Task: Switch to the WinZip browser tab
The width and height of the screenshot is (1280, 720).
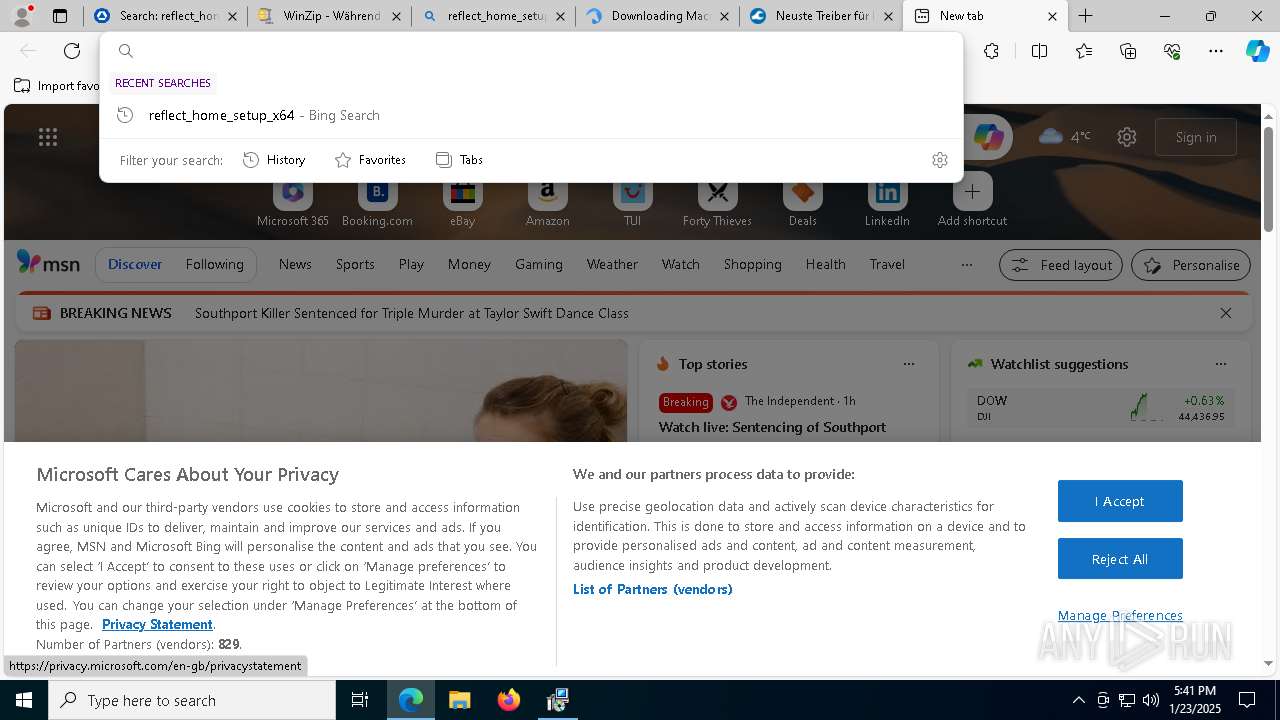Action: click(329, 16)
